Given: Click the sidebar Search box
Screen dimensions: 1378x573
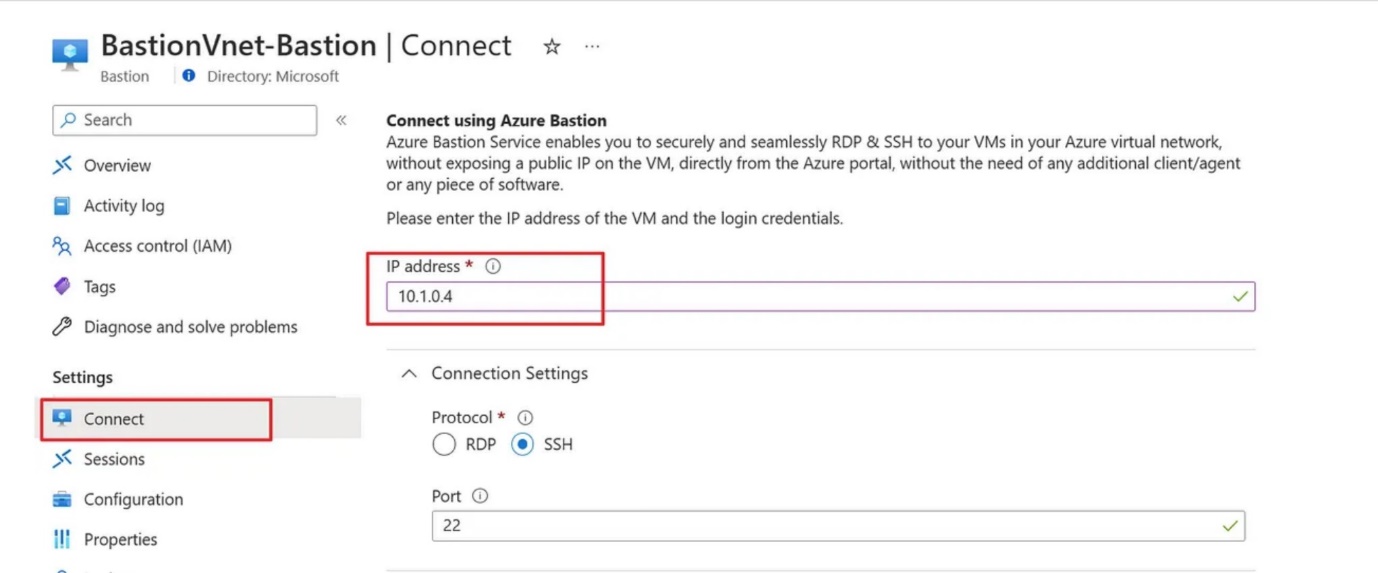Looking at the screenshot, I should coord(185,120).
